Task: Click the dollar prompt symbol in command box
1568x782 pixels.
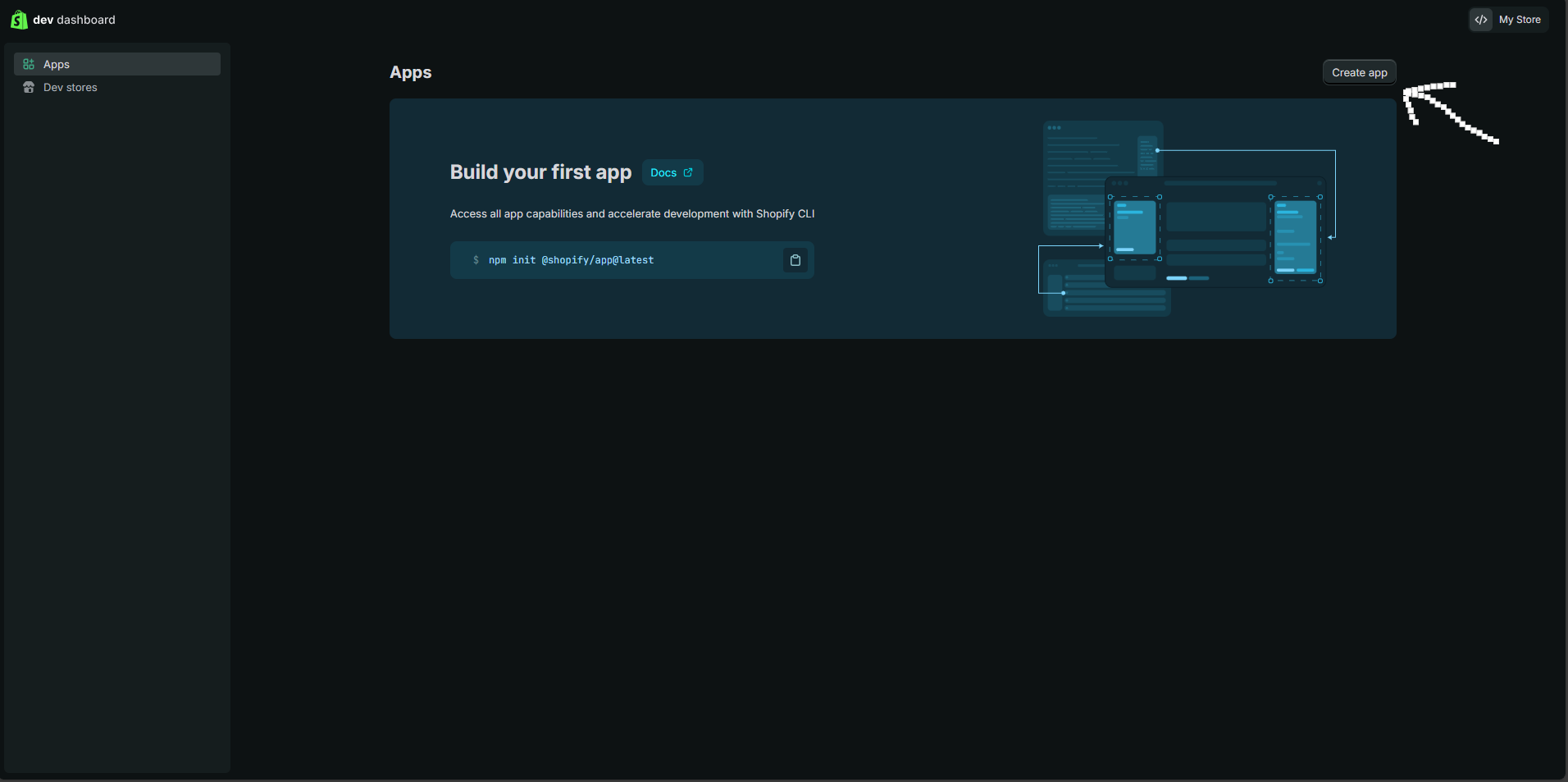Action: coord(476,260)
